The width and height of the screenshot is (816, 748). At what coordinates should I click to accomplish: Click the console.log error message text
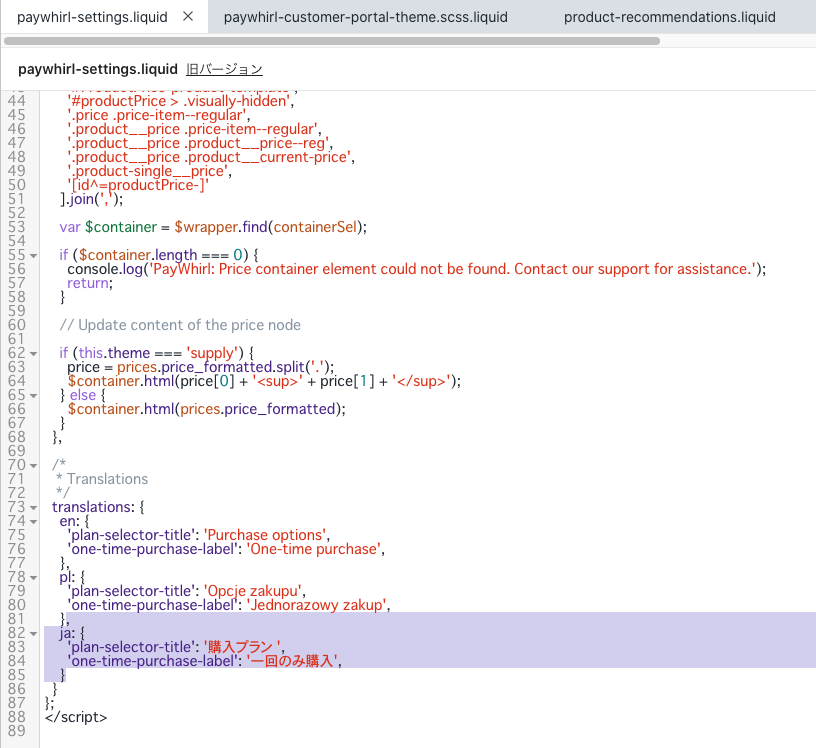pos(453,269)
